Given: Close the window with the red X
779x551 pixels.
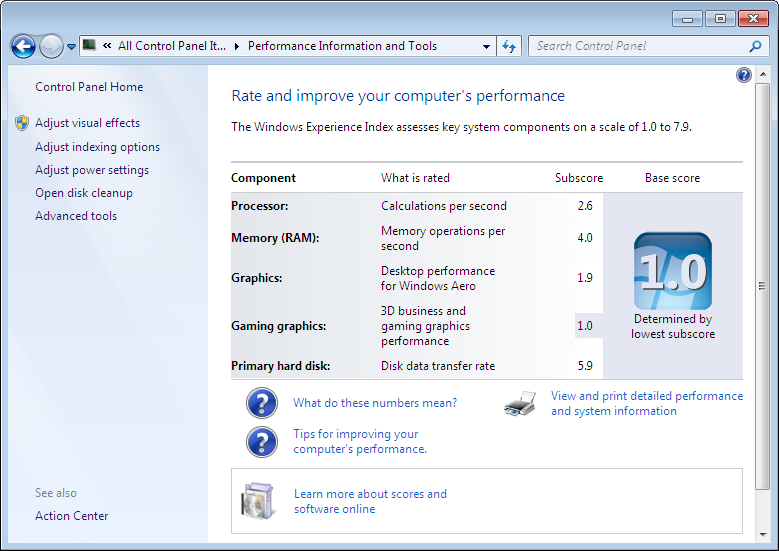Looking at the screenshot, I should click(753, 19).
